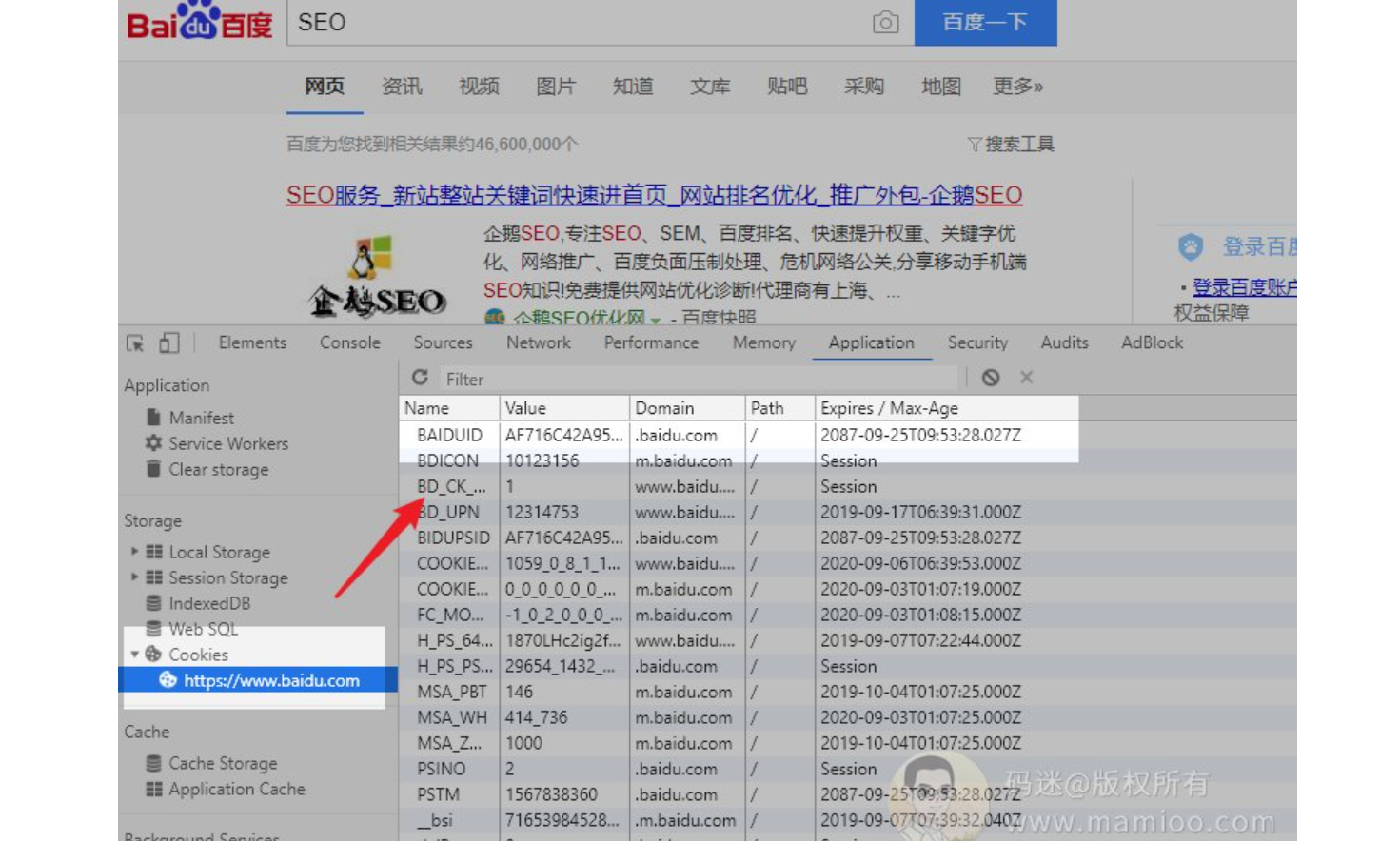The image size is (1400, 841).
Task: Click the Clear storage trash icon
Action: click(153, 468)
